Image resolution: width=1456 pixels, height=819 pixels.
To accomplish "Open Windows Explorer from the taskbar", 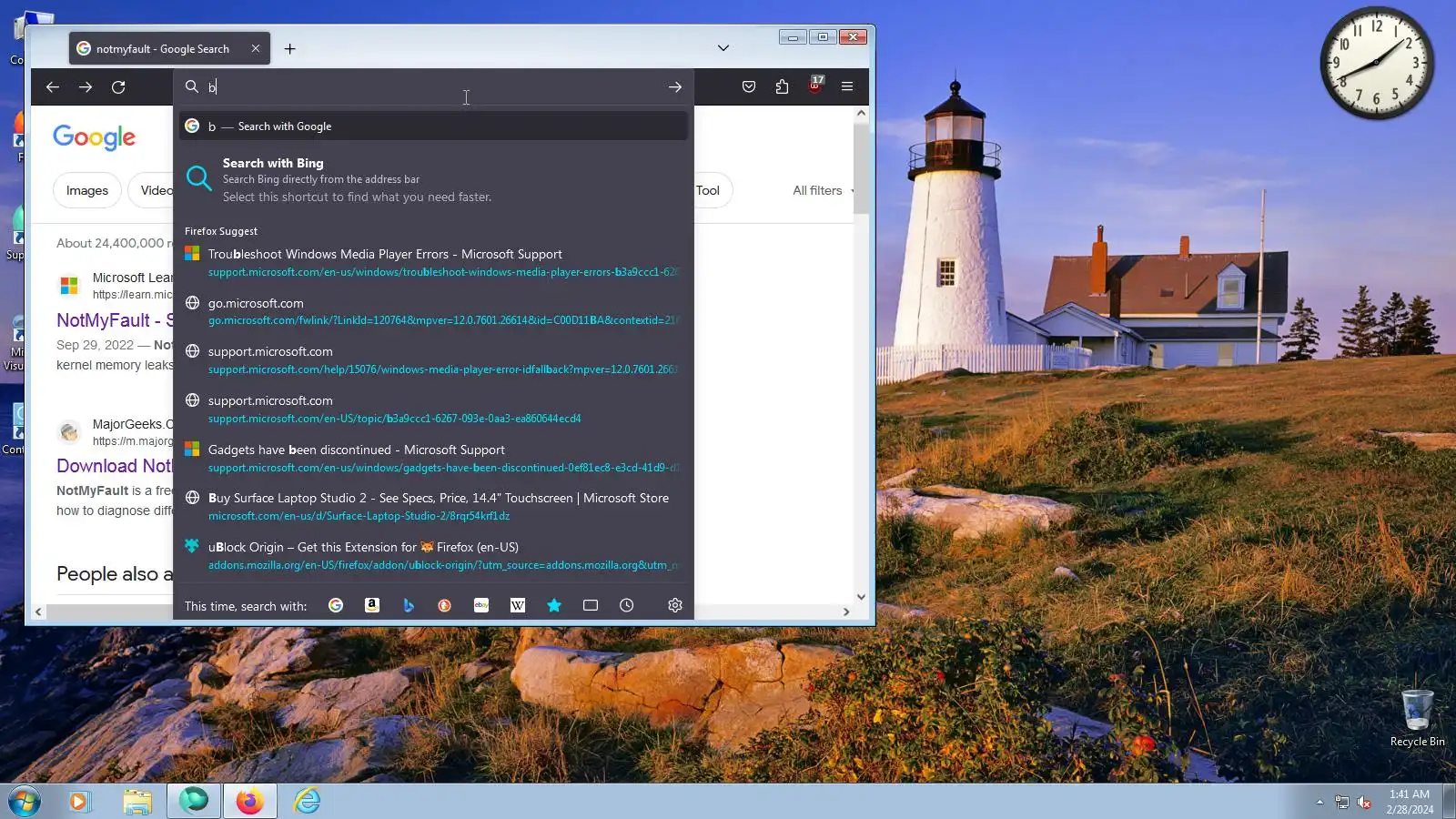I will point(137,802).
